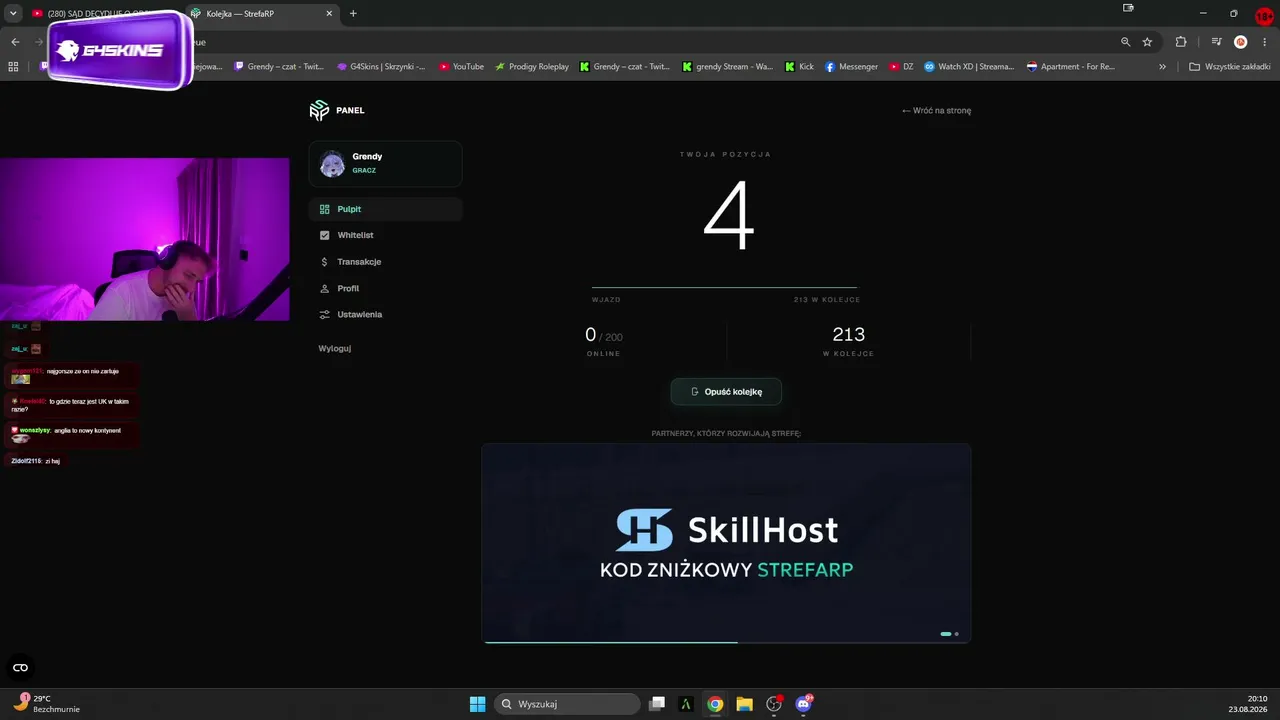Click the 0 / 200 ONLINE counter
This screenshot has height=720, width=1280.
(603, 340)
